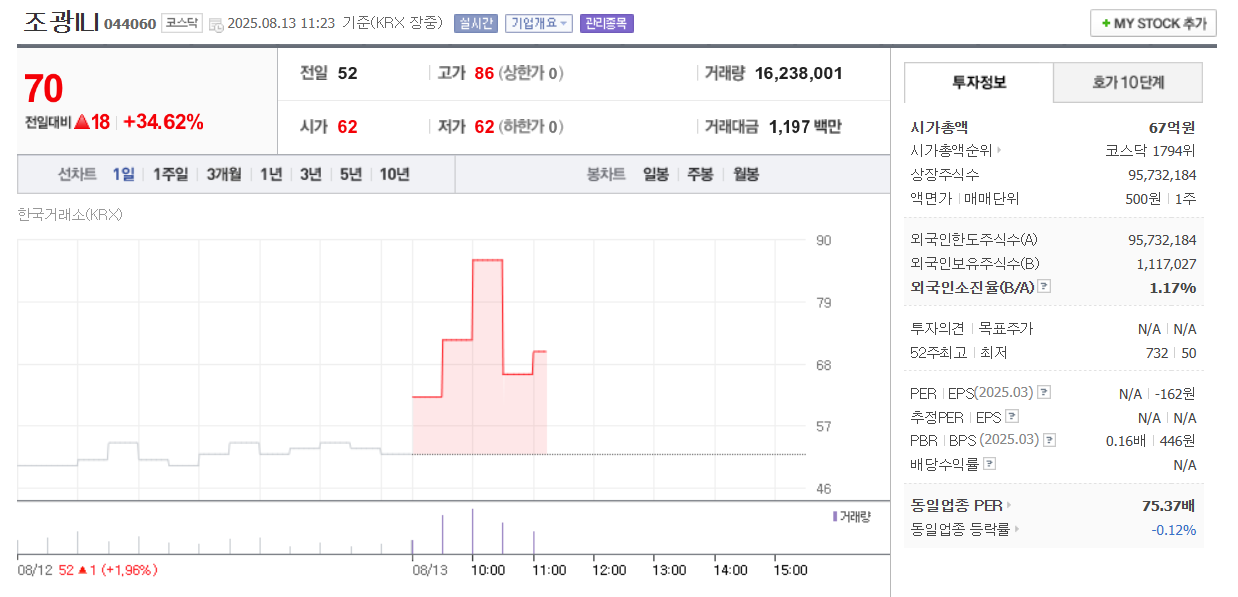Click the 외국인소진율 value 1.17%
Screen dimensions: 1238x597
(1172, 287)
